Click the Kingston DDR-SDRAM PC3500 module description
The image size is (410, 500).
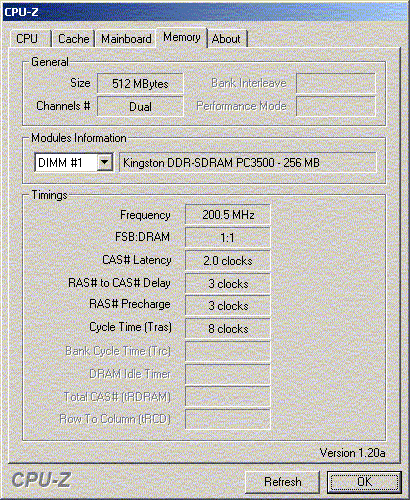coord(248,163)
